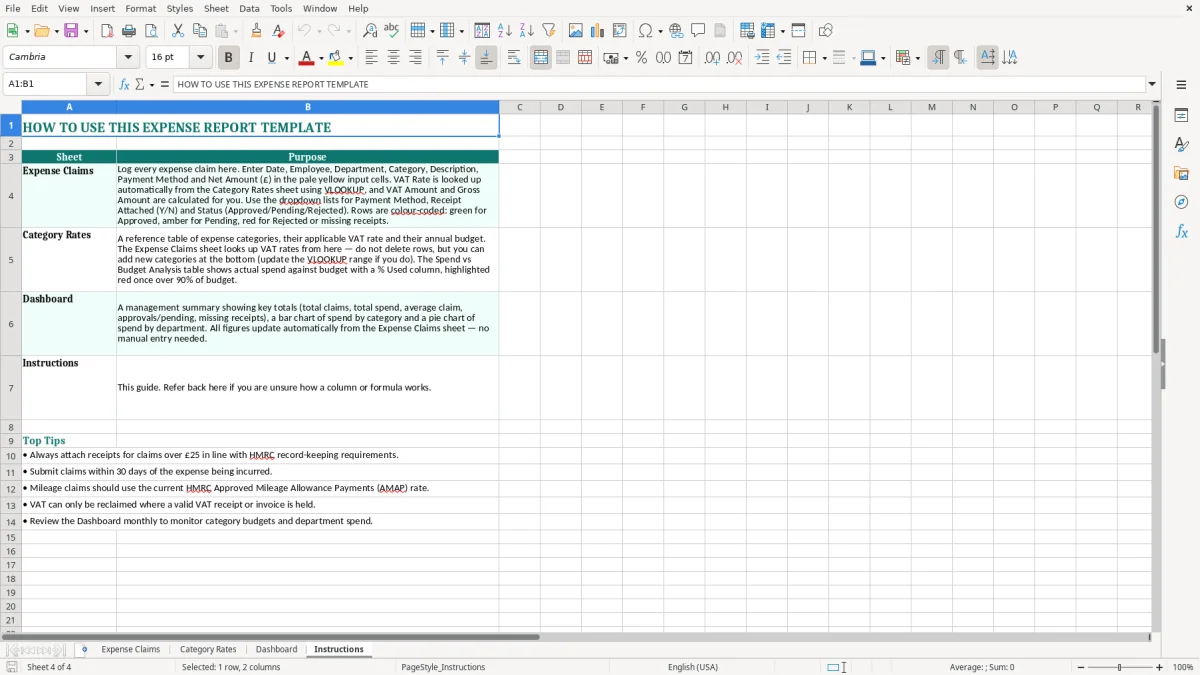Click the Cut scissors icon
The height and width of the screenshot is (675, 1200).
(x=178, y=31)
